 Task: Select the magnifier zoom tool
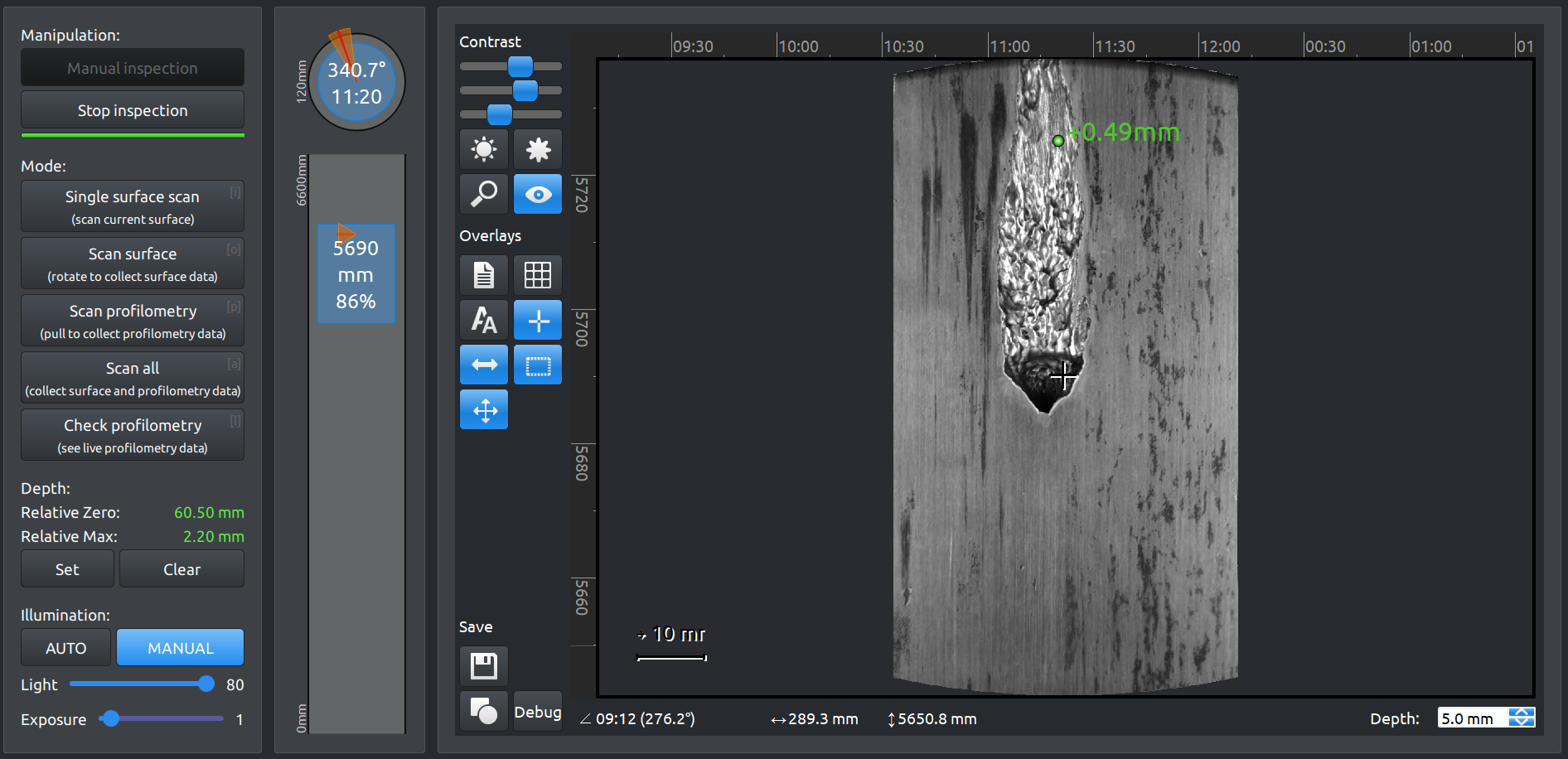(484, 194)
